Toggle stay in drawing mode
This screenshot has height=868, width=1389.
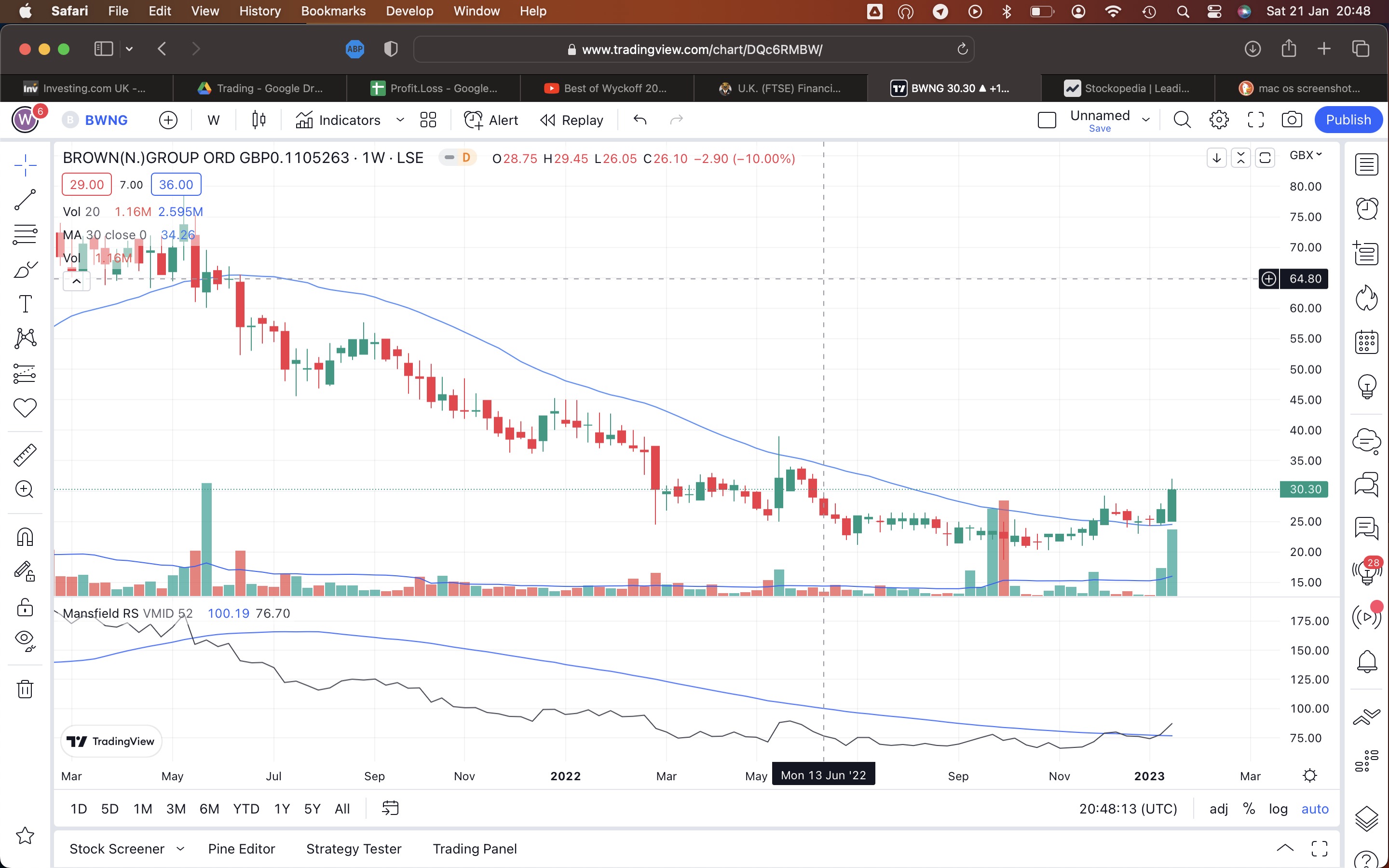point(25,571)
